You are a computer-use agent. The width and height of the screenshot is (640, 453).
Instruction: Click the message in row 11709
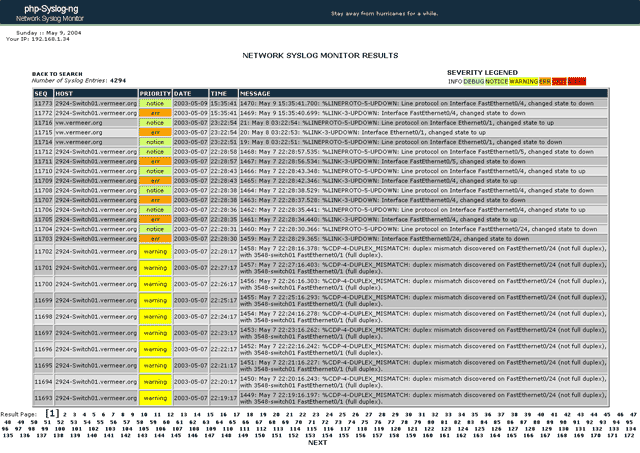pyautogui.click(x=423, y=181)
